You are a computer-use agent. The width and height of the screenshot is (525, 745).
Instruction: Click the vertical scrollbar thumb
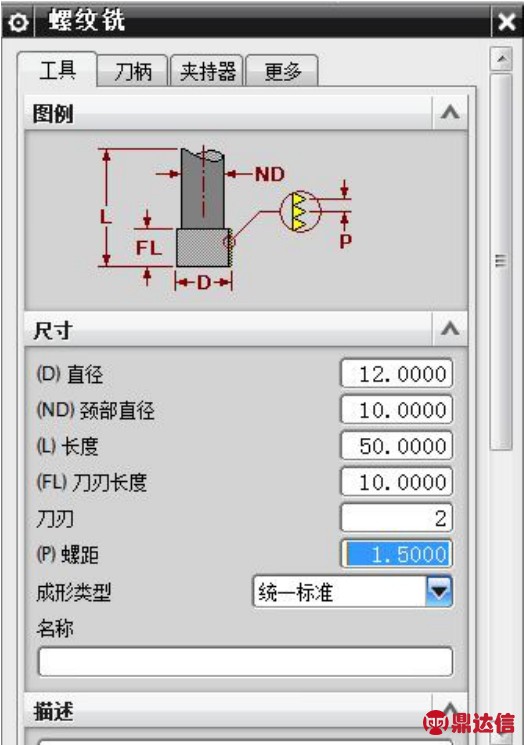501,261
